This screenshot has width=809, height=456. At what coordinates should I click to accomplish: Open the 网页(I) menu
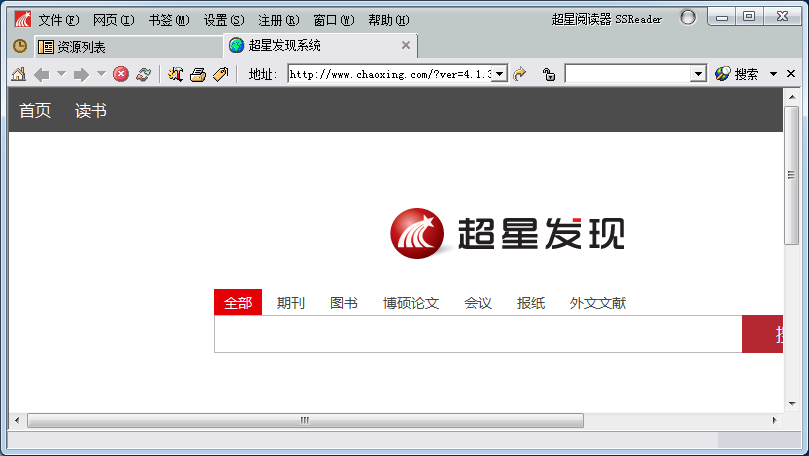coord(114,20)
